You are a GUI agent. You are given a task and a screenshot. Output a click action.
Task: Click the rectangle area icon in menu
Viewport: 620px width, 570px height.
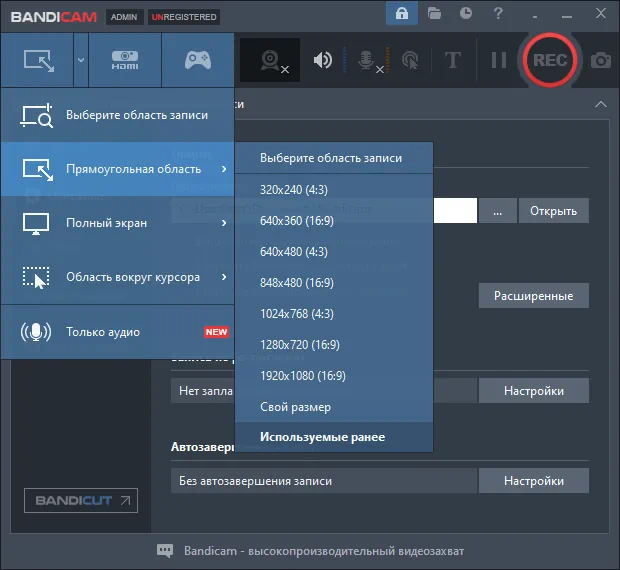click(x=38, y=170)
